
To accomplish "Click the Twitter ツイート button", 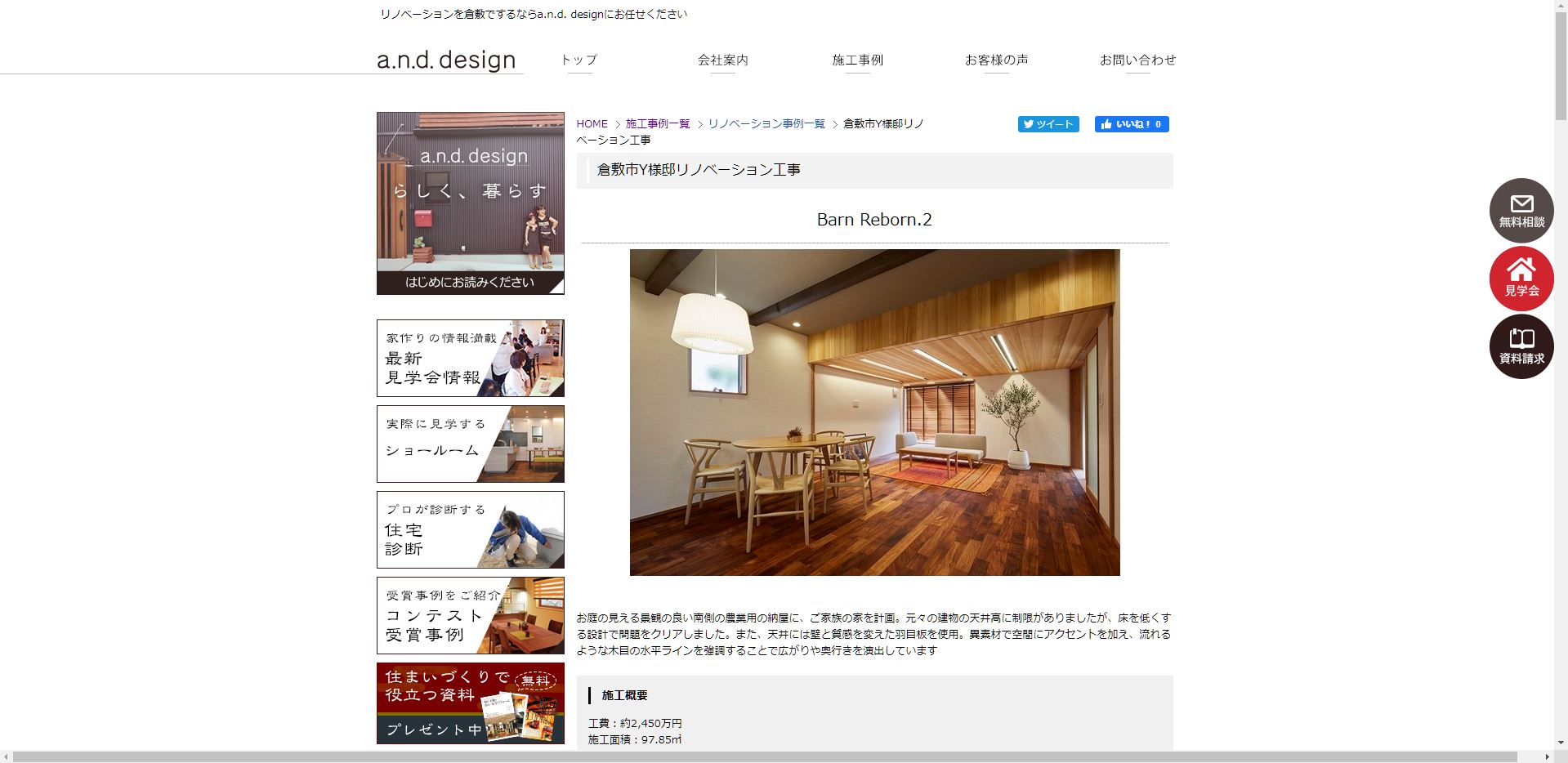I will (x=1048, y=124).
